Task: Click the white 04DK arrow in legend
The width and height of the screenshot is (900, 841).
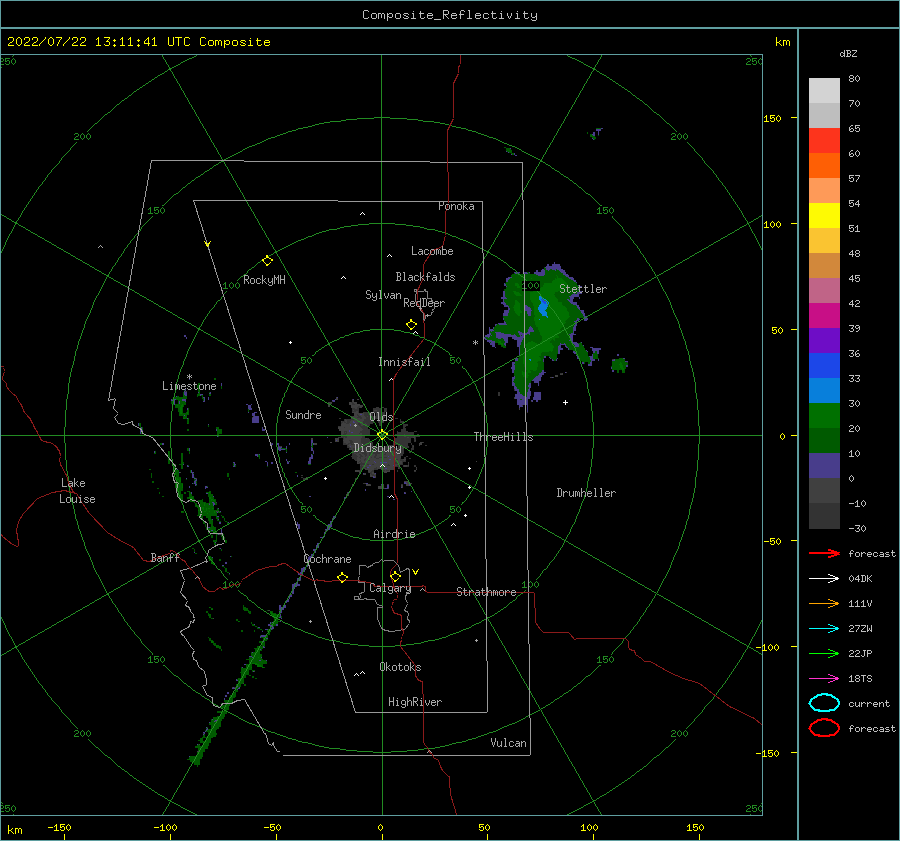Action: click(824, 579)
